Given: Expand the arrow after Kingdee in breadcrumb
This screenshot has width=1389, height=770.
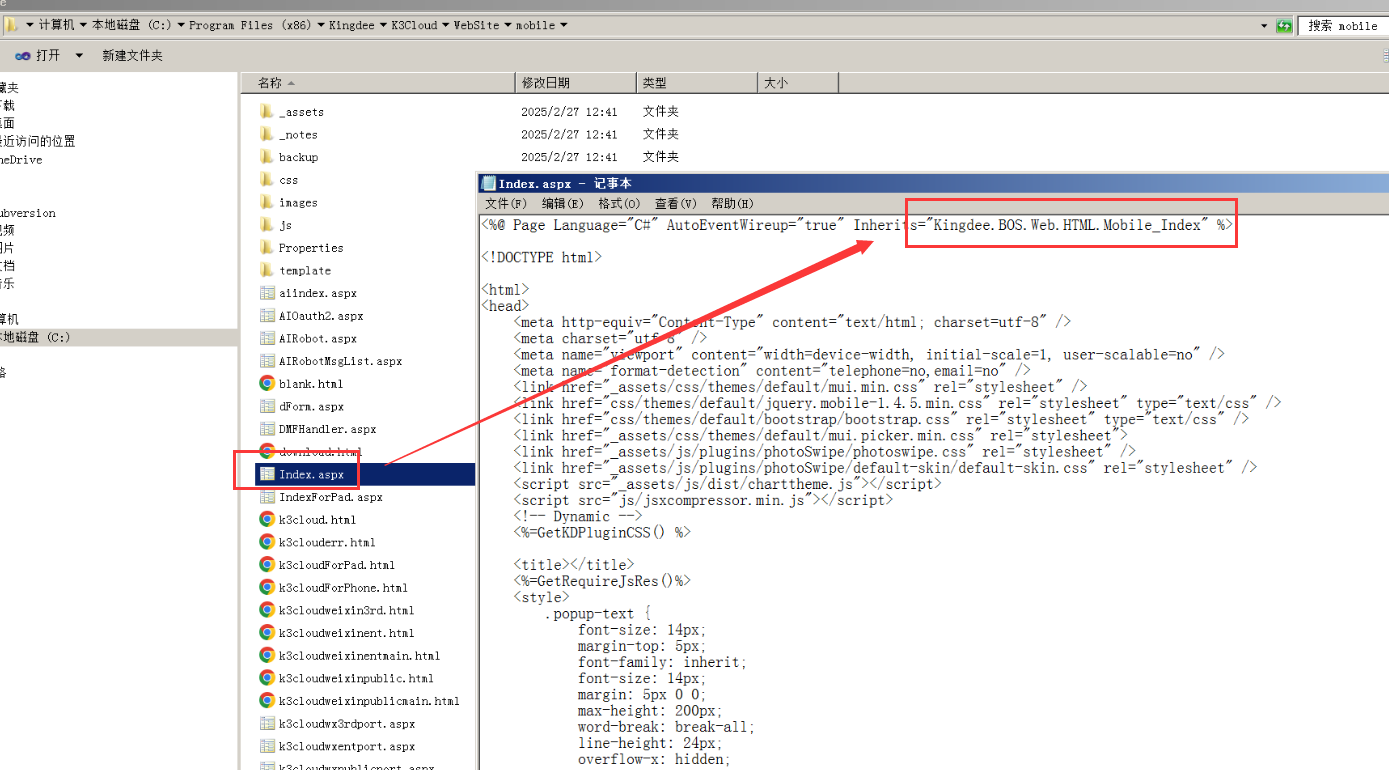Looking at the screenshot, I should click(384, 25).
